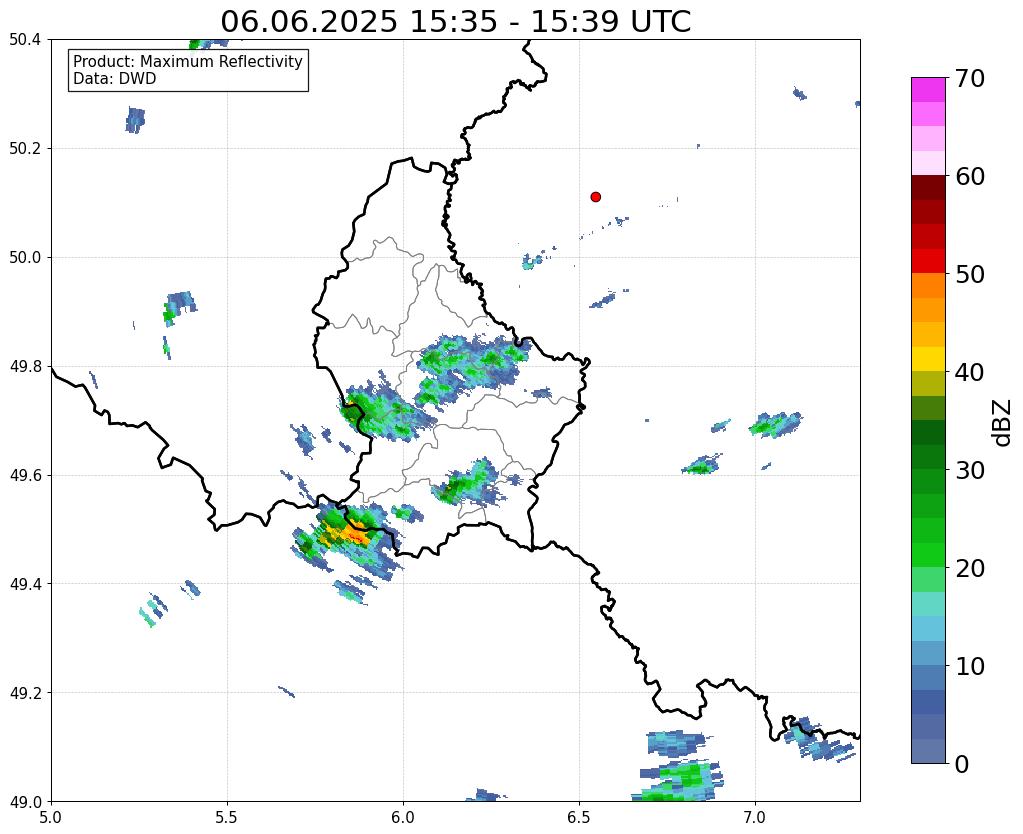
Task: Click the title "06.06.2025 15:35 - 15:39 UTC"
Action: [x=455, y=22]
